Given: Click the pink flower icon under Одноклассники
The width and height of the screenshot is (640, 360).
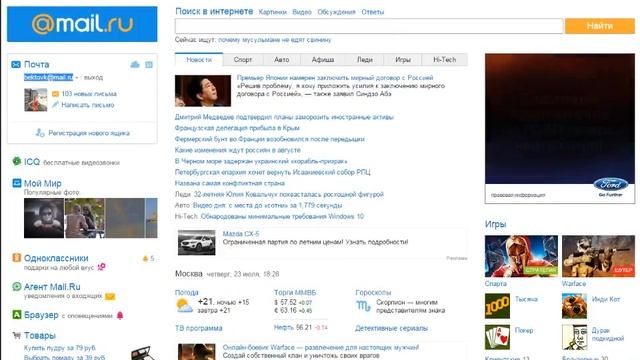Looking at the screenshot, I should tap(101, 267).
